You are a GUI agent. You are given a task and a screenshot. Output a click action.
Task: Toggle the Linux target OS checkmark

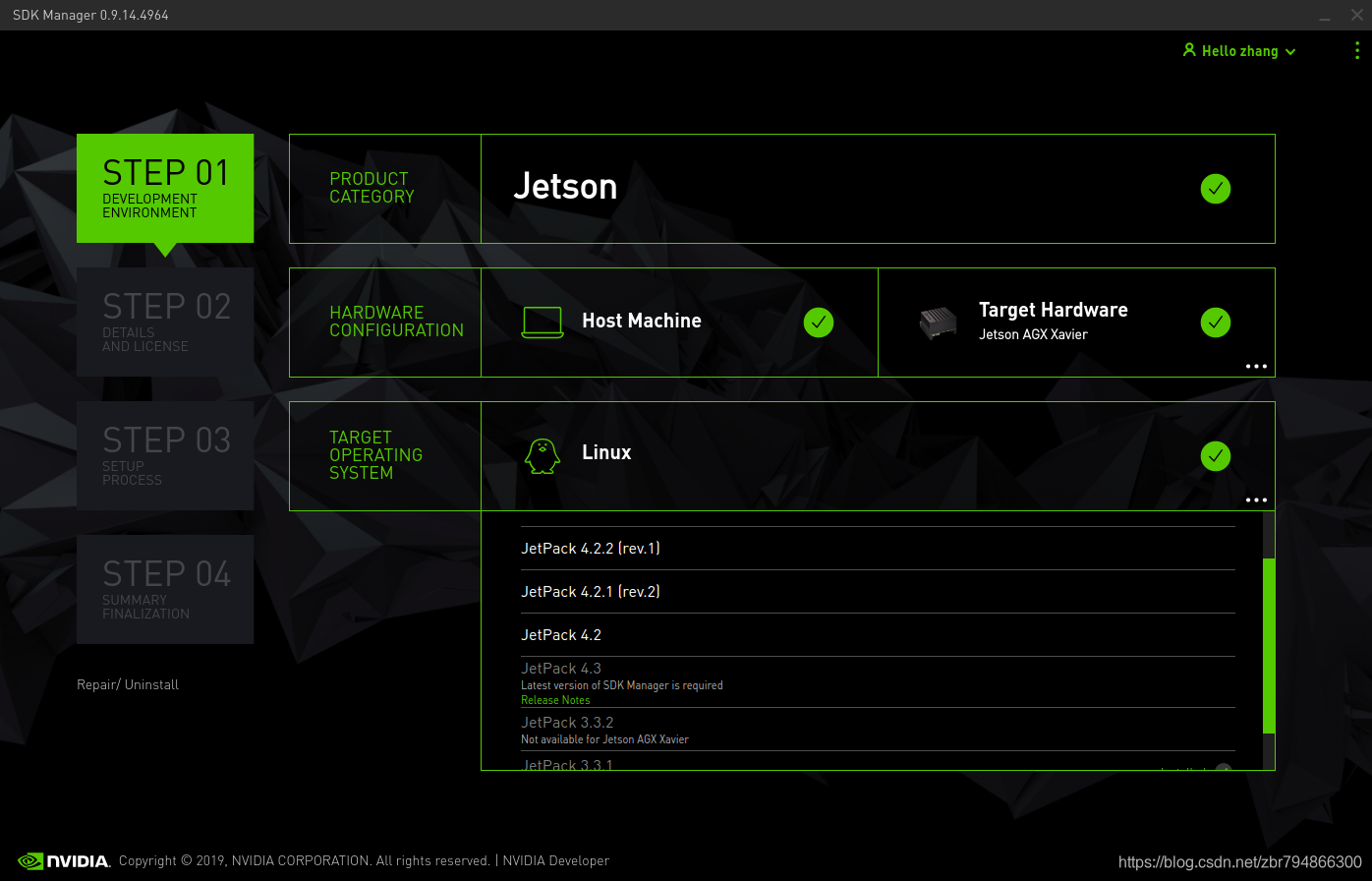point(1216,456)
